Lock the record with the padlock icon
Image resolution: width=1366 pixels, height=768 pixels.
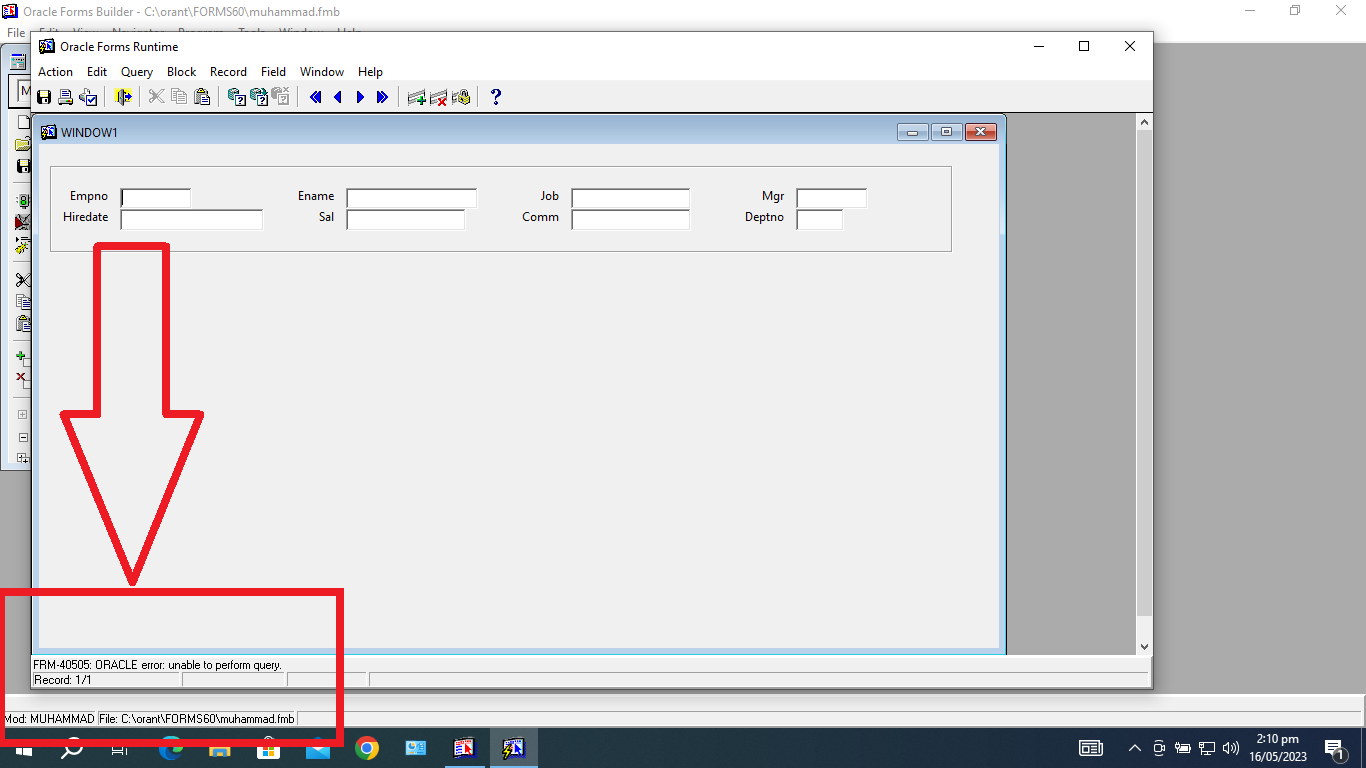[x=461, y=97]
